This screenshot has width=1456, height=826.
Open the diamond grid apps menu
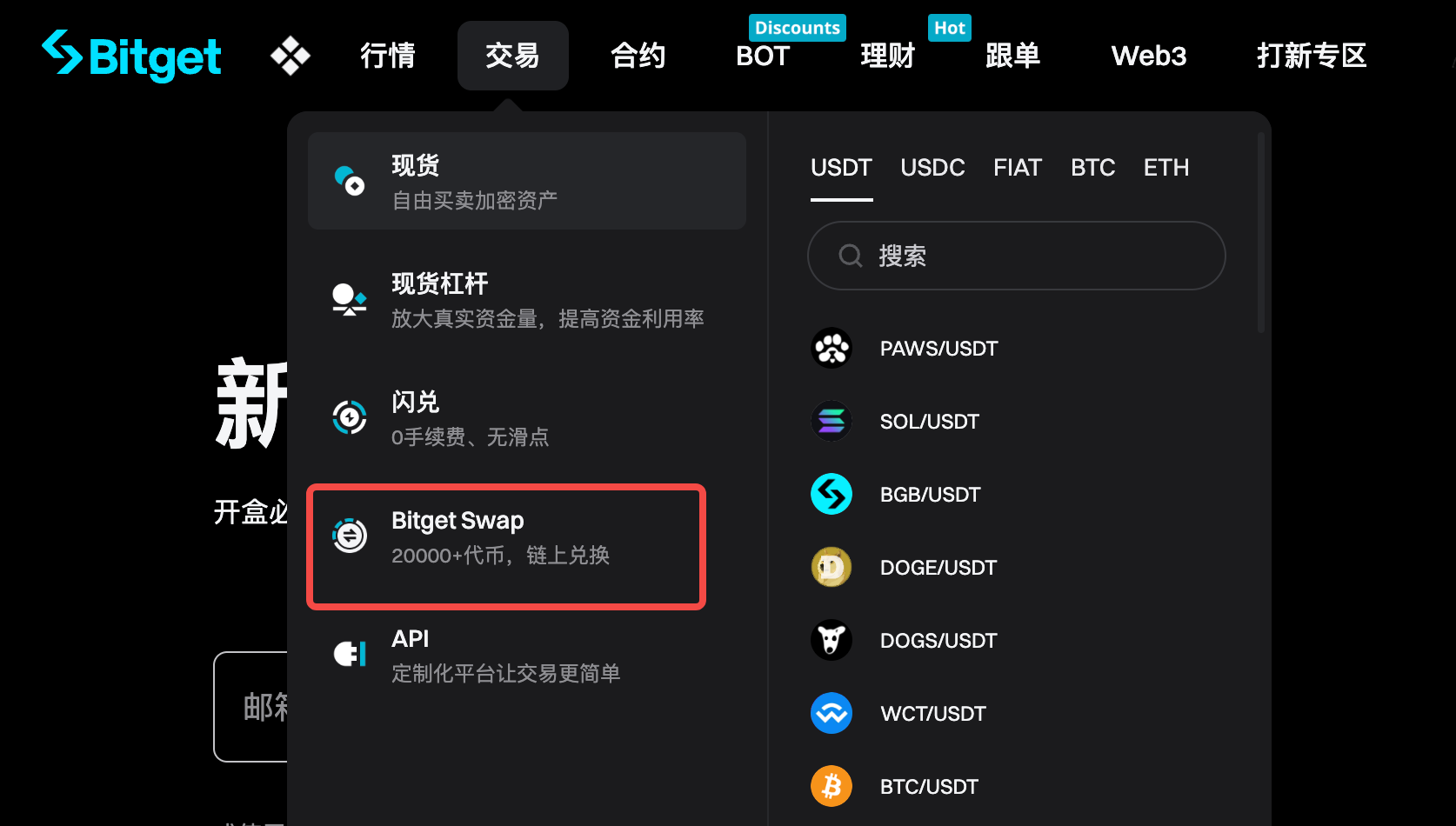pyautogui.click(x=291, y=56)
